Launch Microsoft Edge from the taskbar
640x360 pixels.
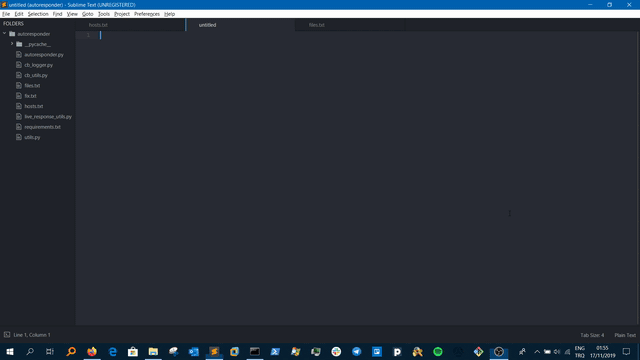tap(112, 351)
